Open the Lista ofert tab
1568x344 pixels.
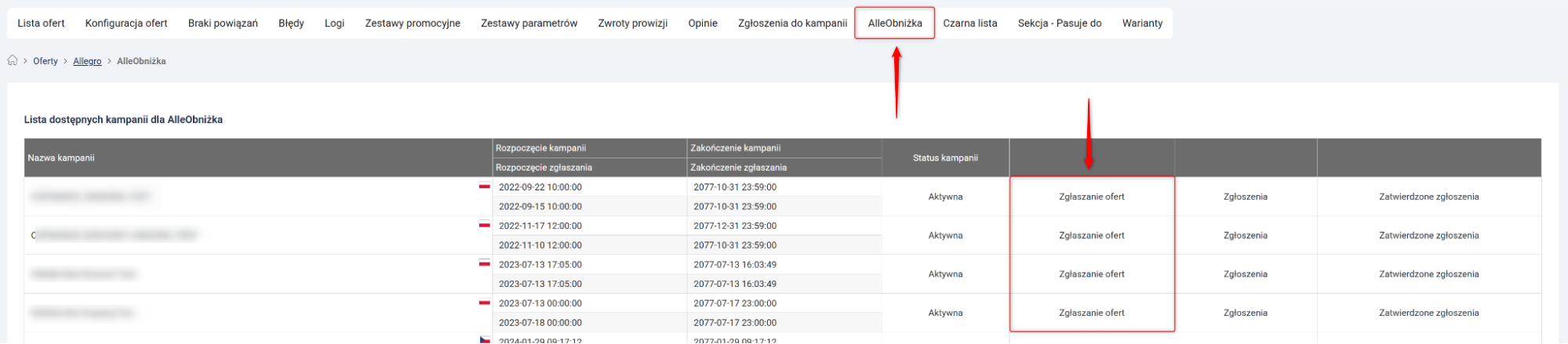click(41, 24)
